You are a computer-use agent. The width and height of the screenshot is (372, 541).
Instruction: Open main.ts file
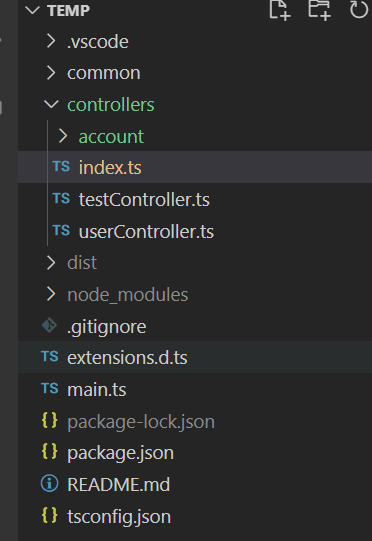point(97,389)
